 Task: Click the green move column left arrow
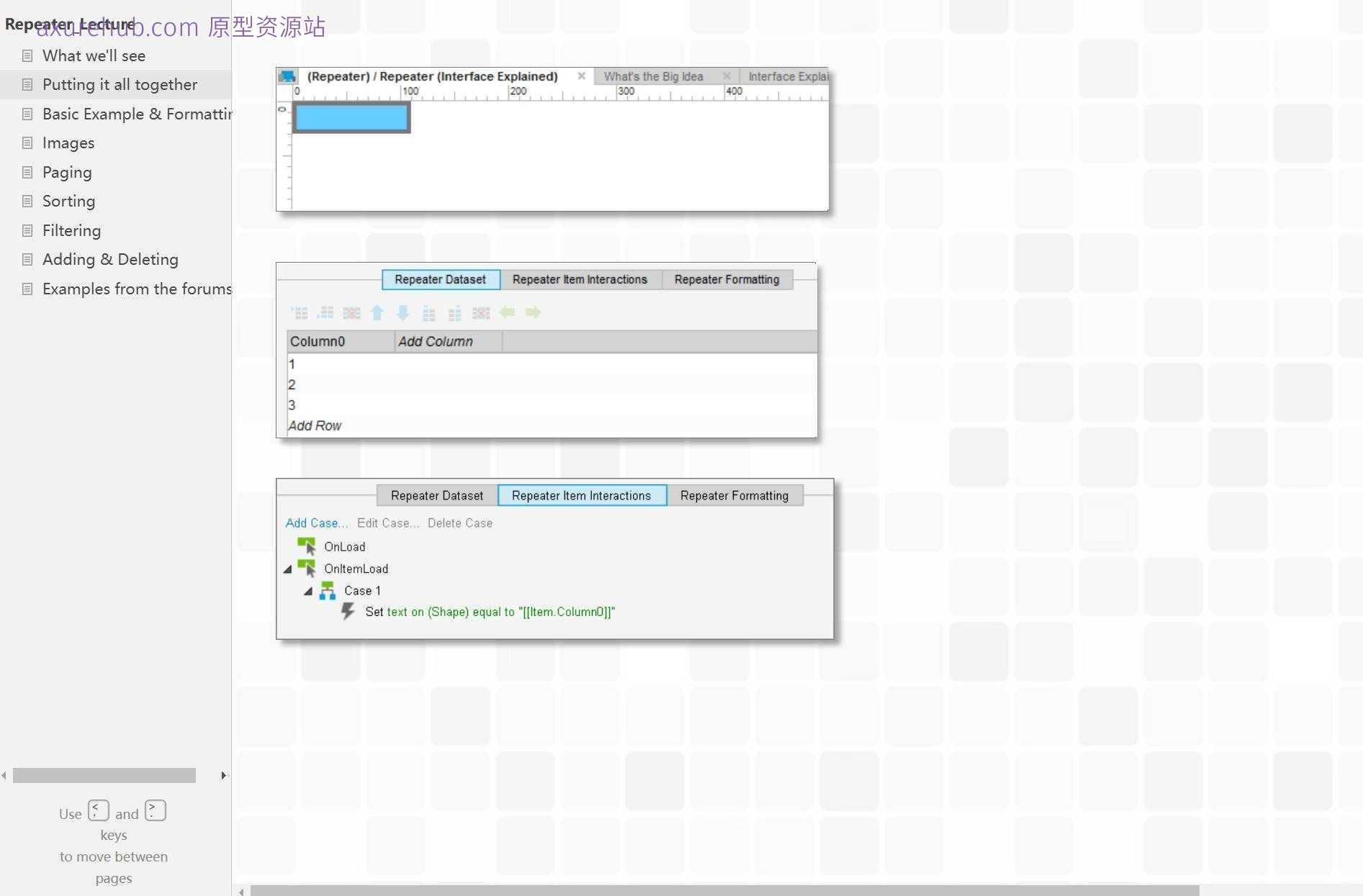(507, 312)
